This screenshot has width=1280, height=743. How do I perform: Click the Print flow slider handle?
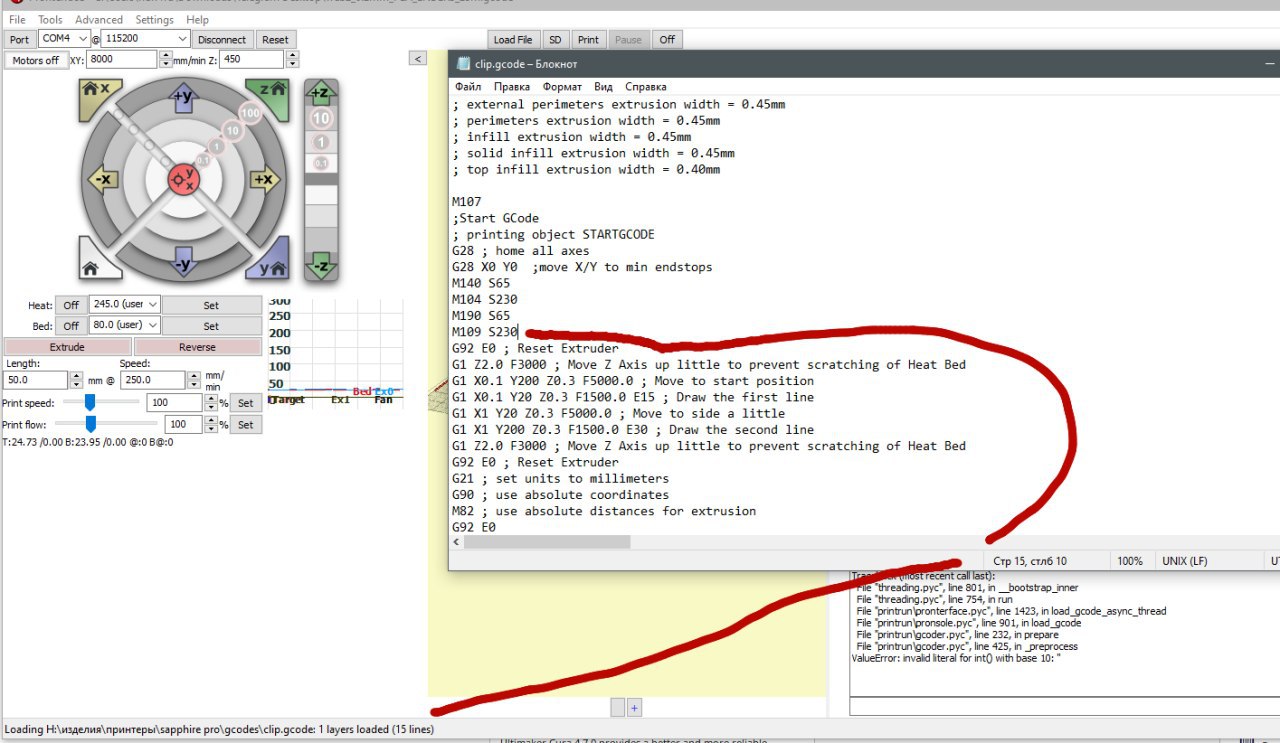90,424
